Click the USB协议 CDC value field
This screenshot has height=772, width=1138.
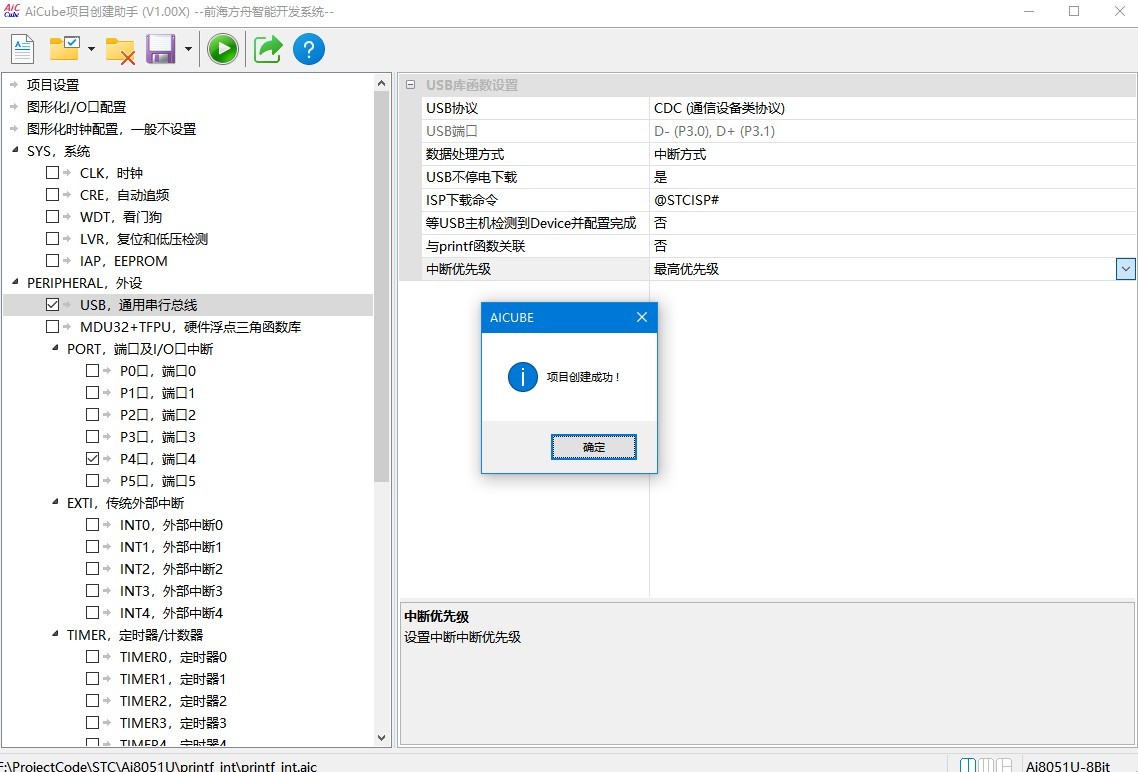point(720,107)
